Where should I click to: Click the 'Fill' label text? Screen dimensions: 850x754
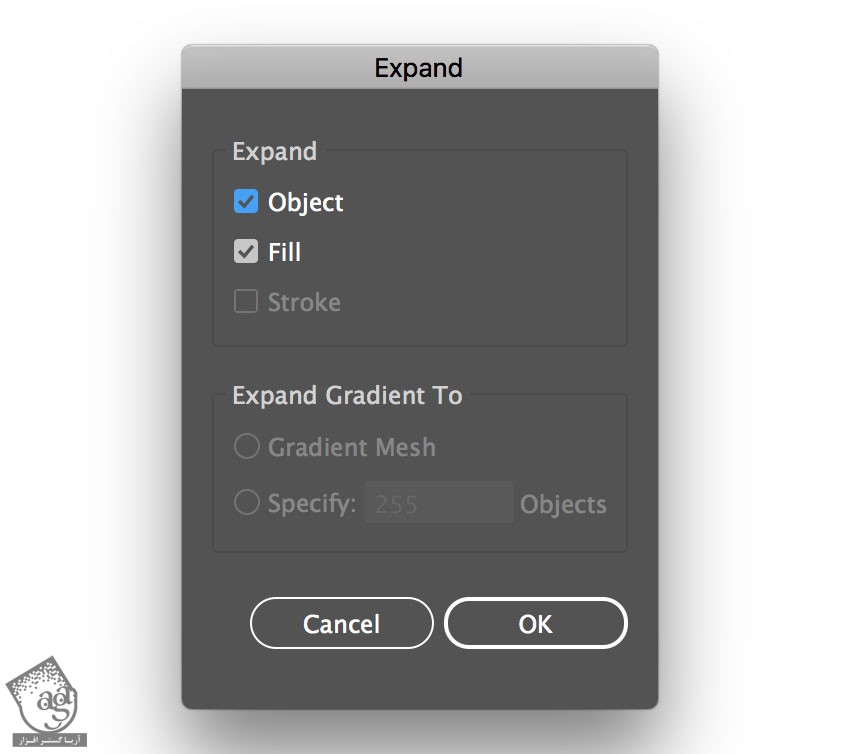[284, 253]
